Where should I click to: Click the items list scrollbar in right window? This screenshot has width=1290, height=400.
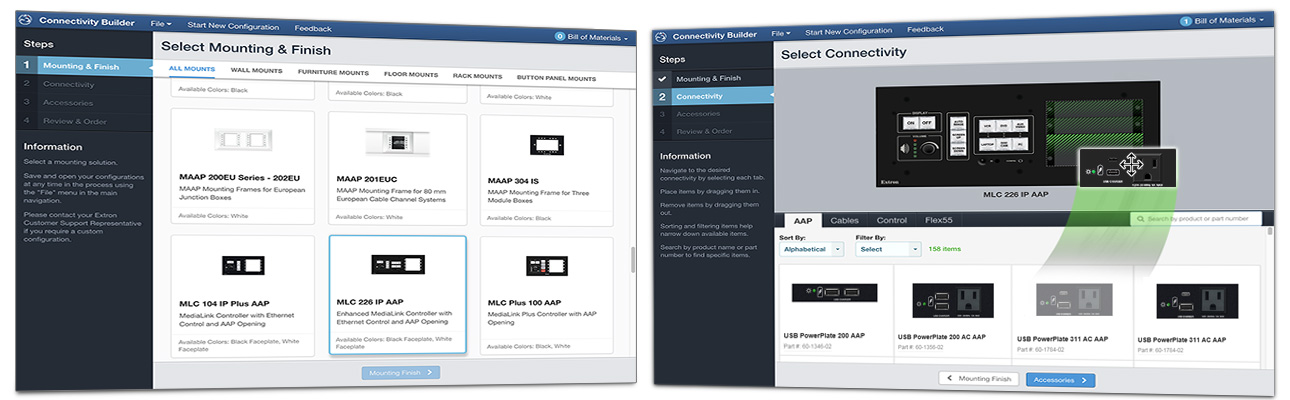1269,232
